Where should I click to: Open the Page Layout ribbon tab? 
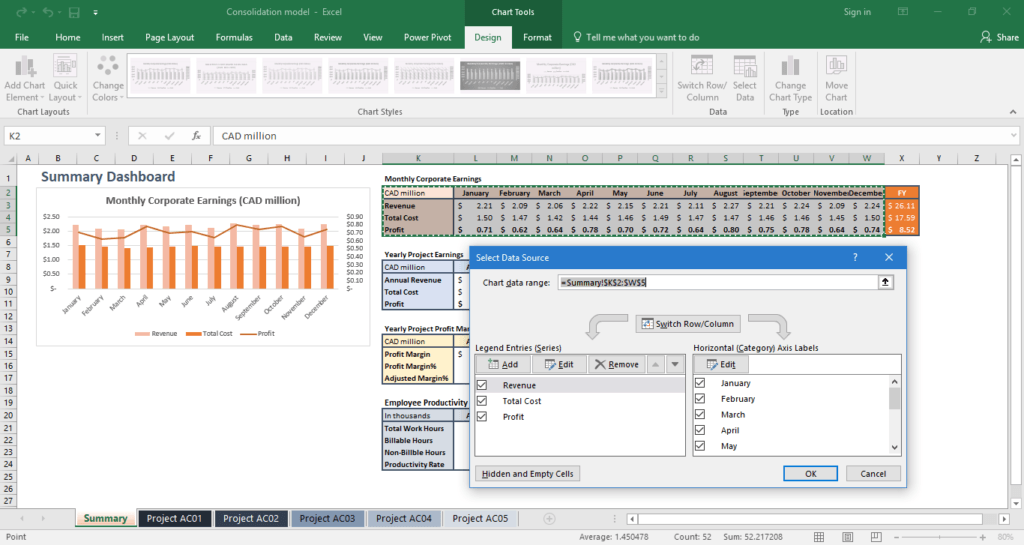169,37
